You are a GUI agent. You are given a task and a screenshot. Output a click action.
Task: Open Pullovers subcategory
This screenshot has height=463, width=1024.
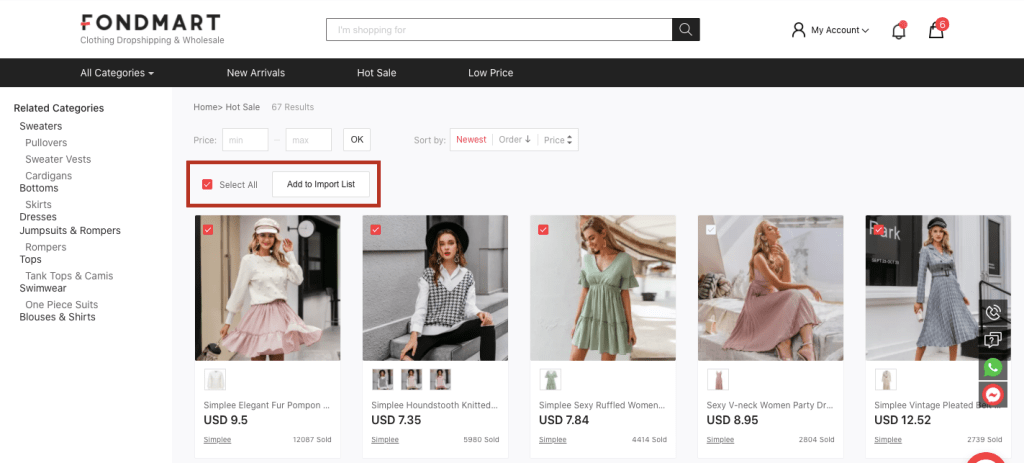coord(46,142)
